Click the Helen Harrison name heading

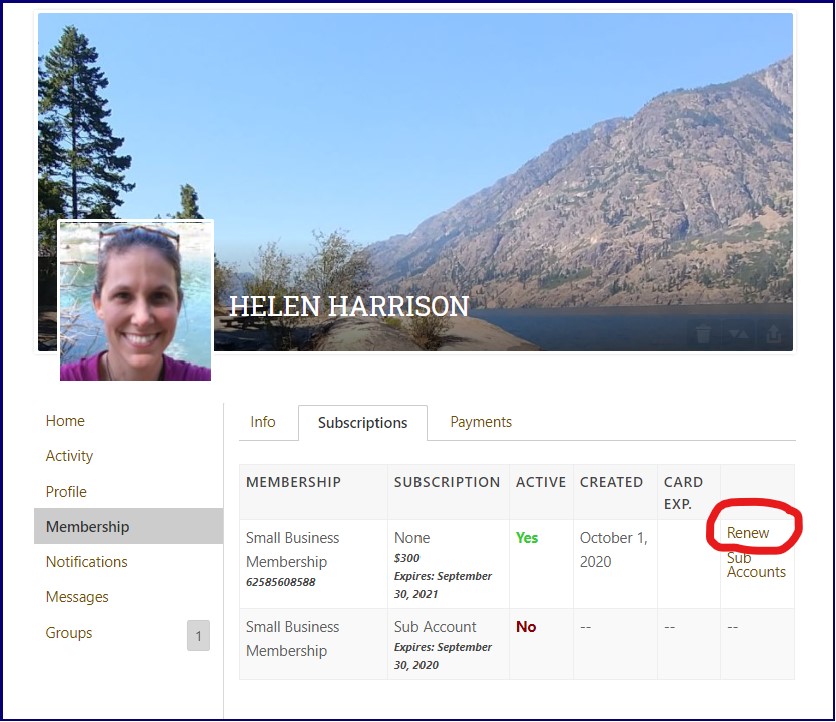coord(349,306)
